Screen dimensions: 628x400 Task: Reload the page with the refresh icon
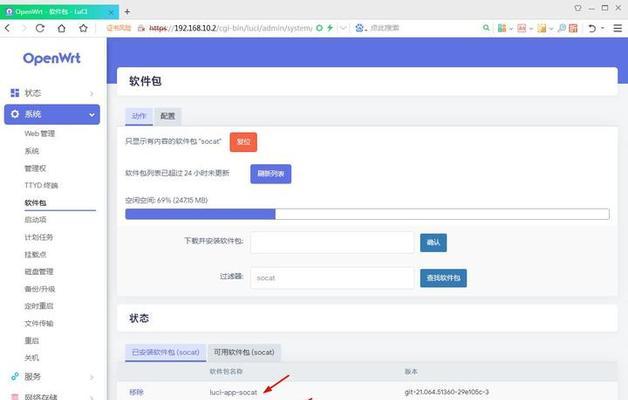click(x=40, y=28)
